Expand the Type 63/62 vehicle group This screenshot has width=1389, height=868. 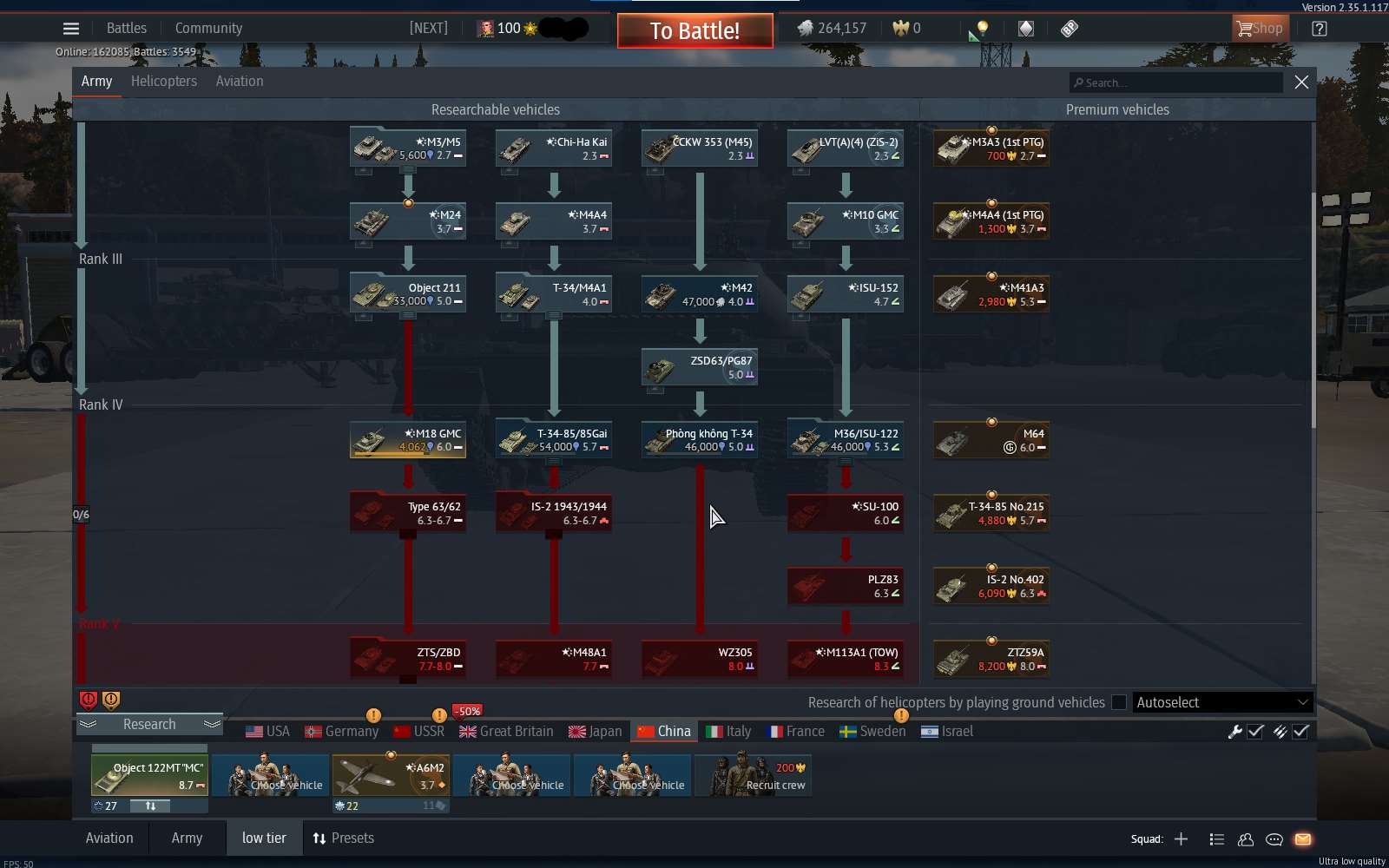(408, 535)
